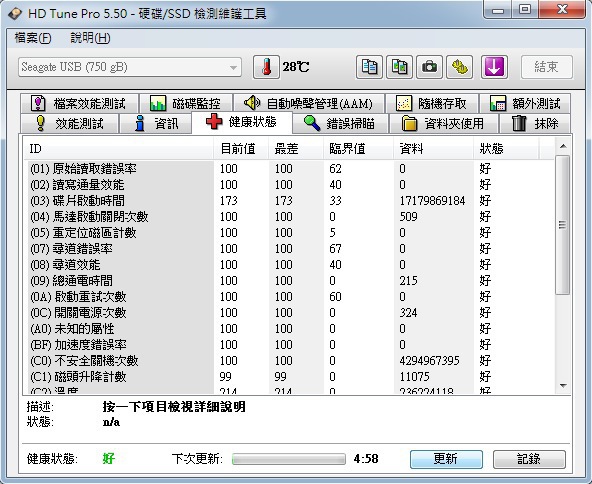Select the (08) 尋道效能 row
The height and width of the screenshot is (484, 592).
290,265
